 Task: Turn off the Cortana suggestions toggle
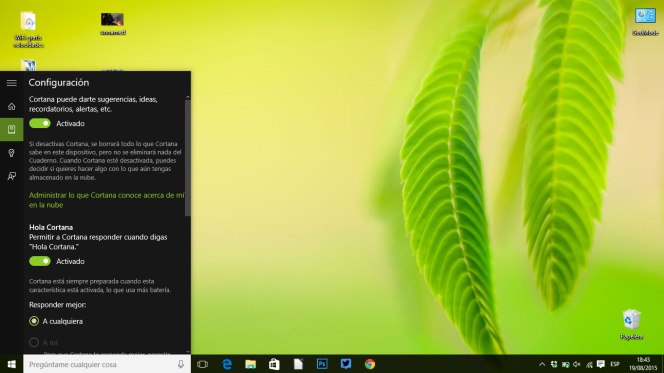(40, 123)
